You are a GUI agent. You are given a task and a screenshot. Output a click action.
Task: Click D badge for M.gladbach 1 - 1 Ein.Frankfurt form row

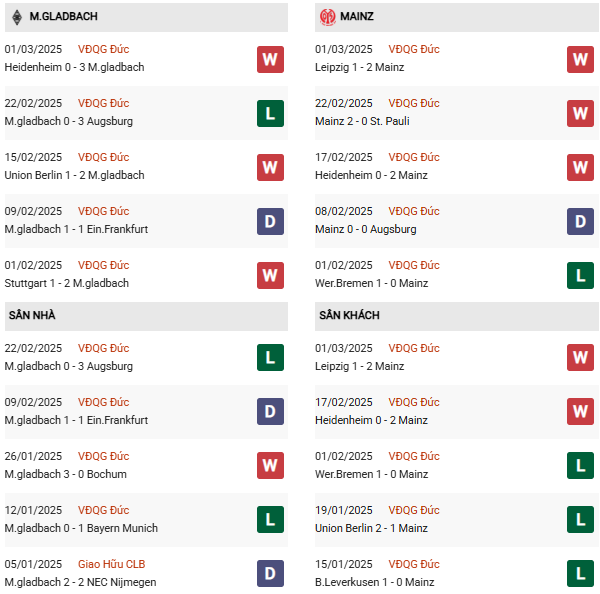(x=270, y=221)
